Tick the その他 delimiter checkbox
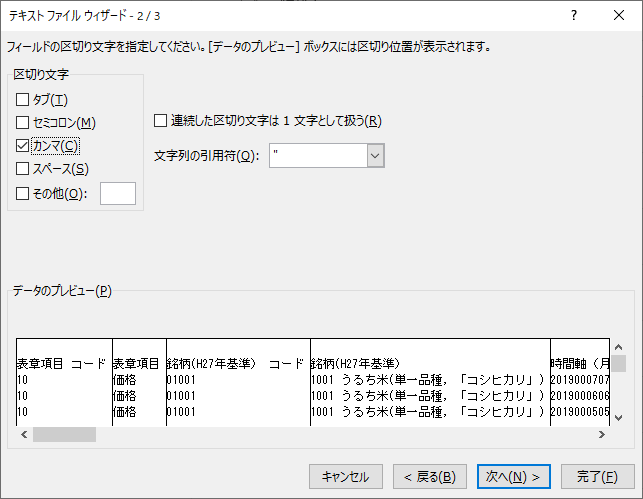643x499 pixels. point(23,193)
